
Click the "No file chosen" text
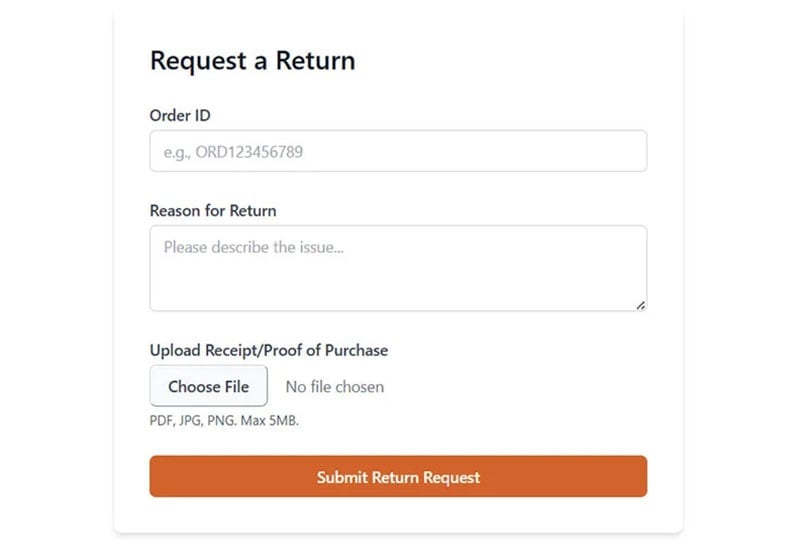pyautogui.click(x=334, y=387)
